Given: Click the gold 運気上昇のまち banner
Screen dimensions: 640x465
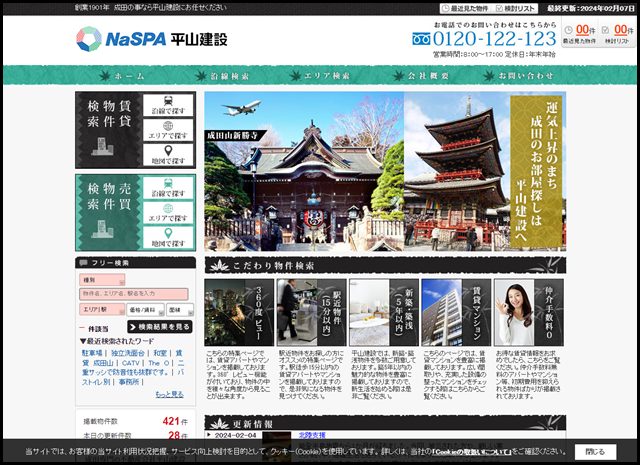Looking at the screenshot, I should tap(536, 172).
